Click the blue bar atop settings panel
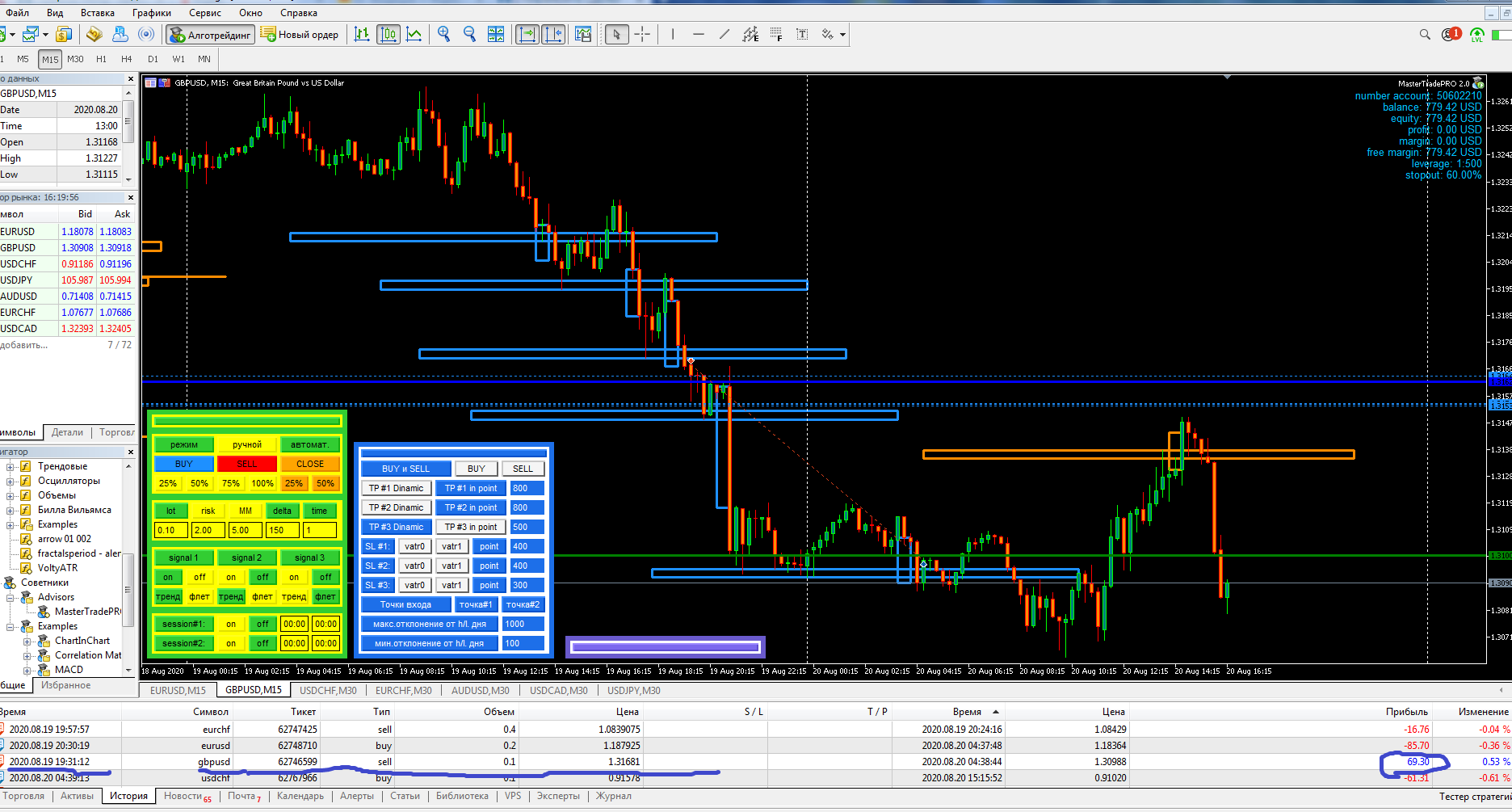 pyautogui.click(x=453, y=452)
